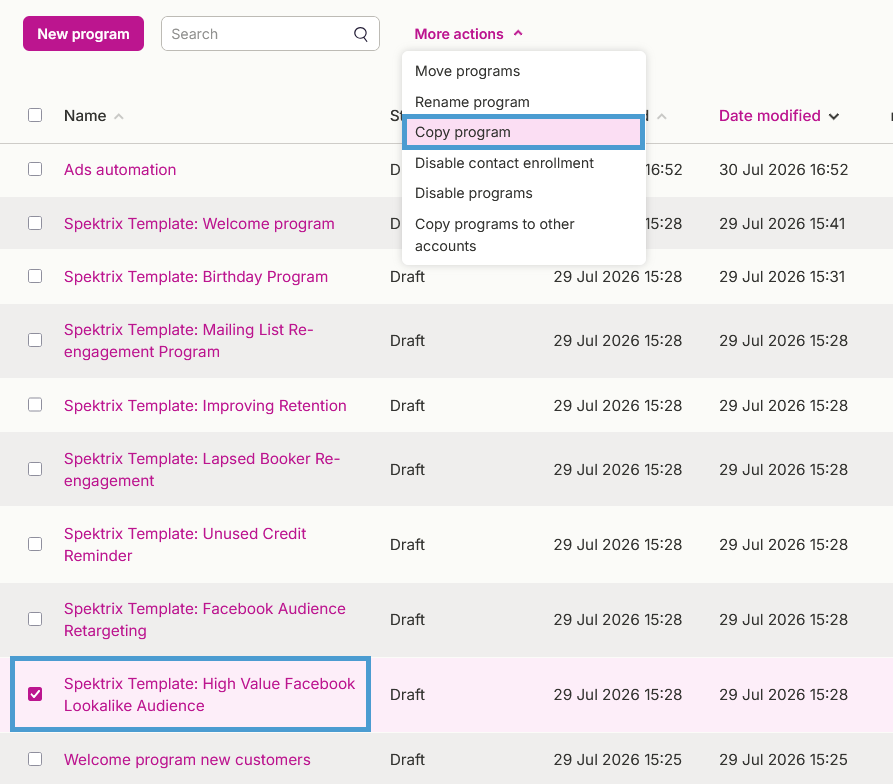Check Lapsed Booker Re-engagement checkbox
This screenshot has width=893, height=784.
coord(35,469)
